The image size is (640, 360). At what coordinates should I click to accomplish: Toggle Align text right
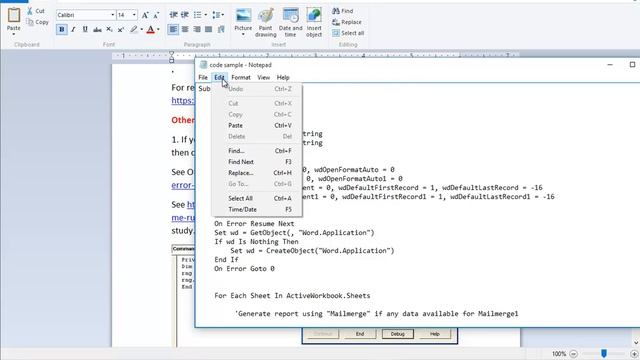(x=197, y=29)
